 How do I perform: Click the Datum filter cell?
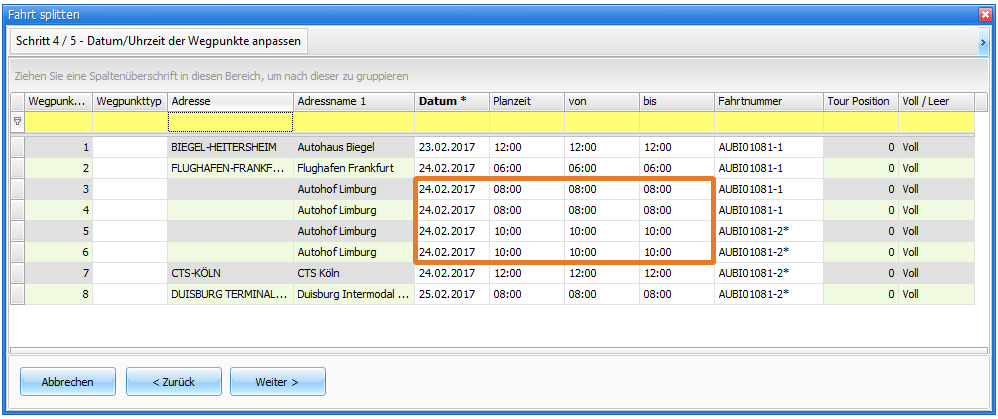tap(450, 122)
